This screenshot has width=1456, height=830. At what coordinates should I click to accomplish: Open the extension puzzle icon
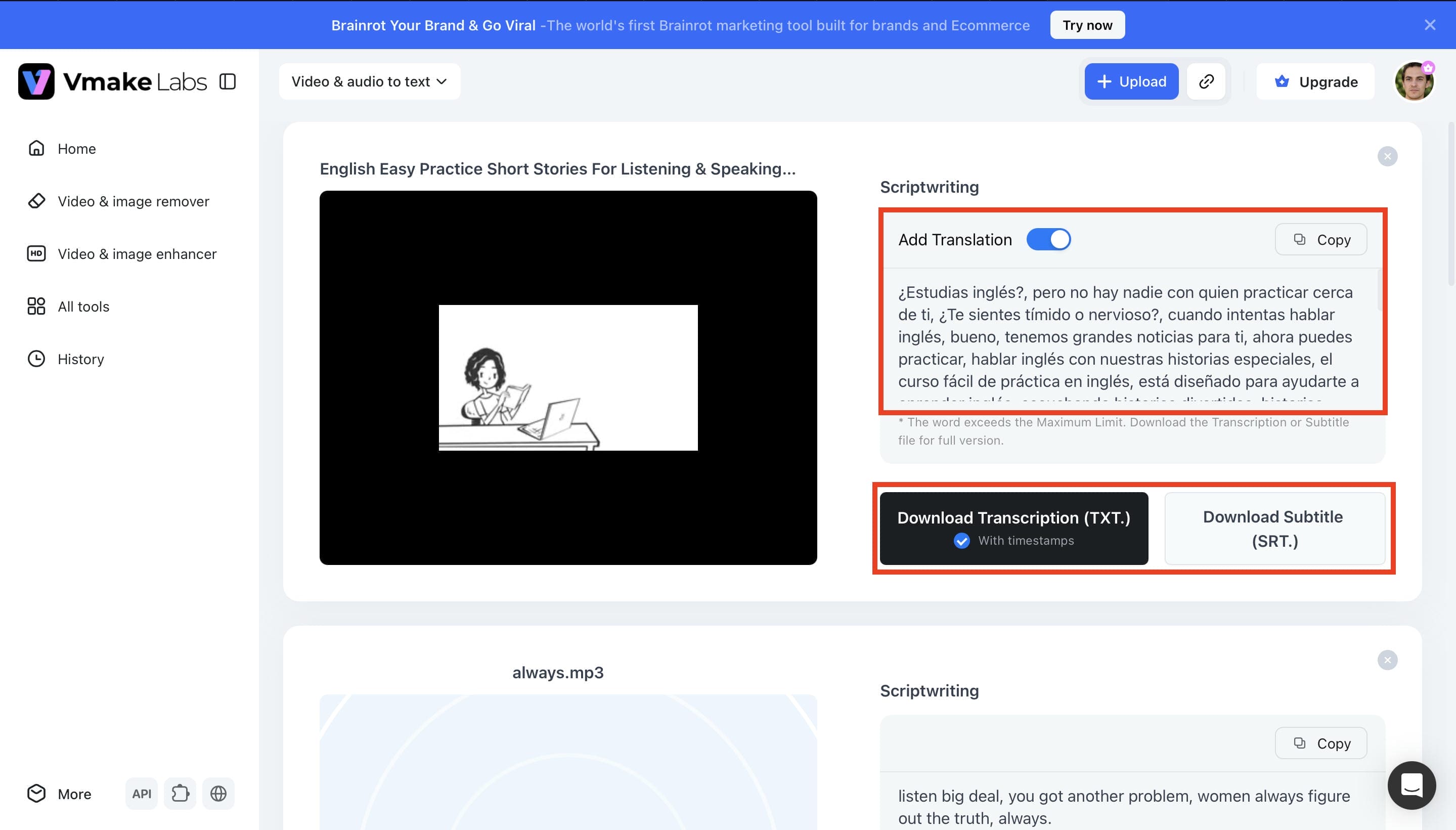[x=180, y=794]
